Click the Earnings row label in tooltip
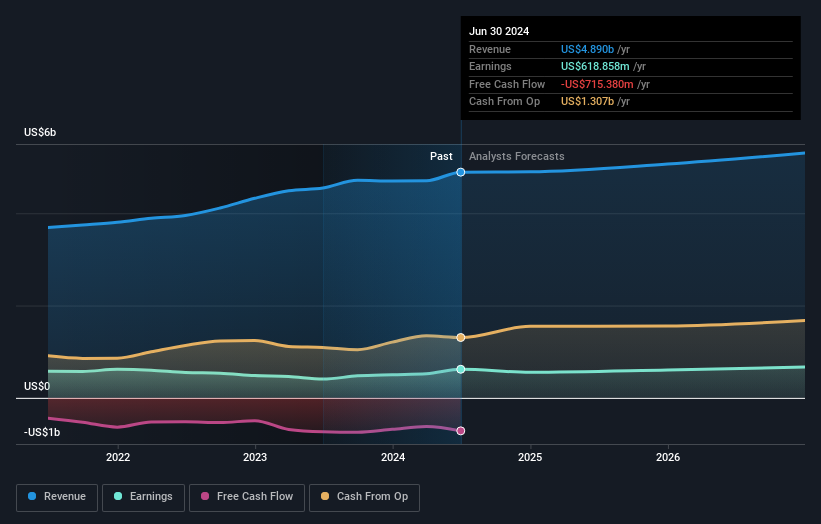Viewport: 821px width, 524px height. (x=490, y=66)
